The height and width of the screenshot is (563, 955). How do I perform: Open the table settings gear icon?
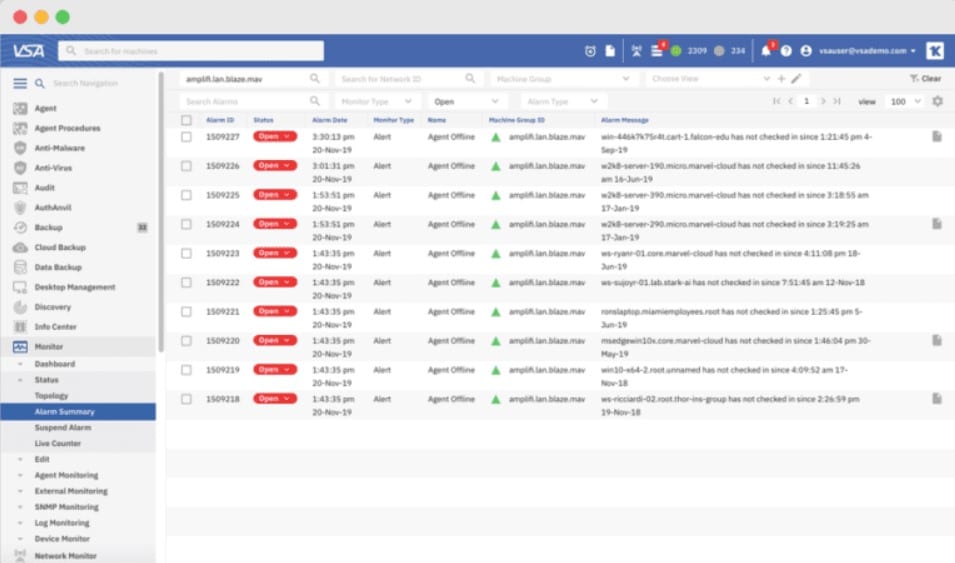click(937, 101)
